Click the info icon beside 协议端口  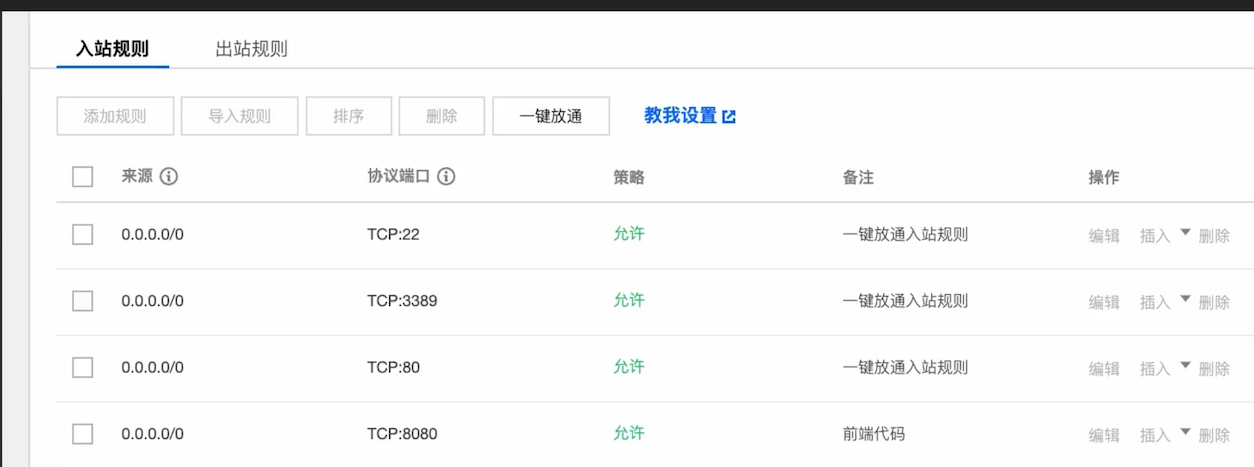coord(446,177)
